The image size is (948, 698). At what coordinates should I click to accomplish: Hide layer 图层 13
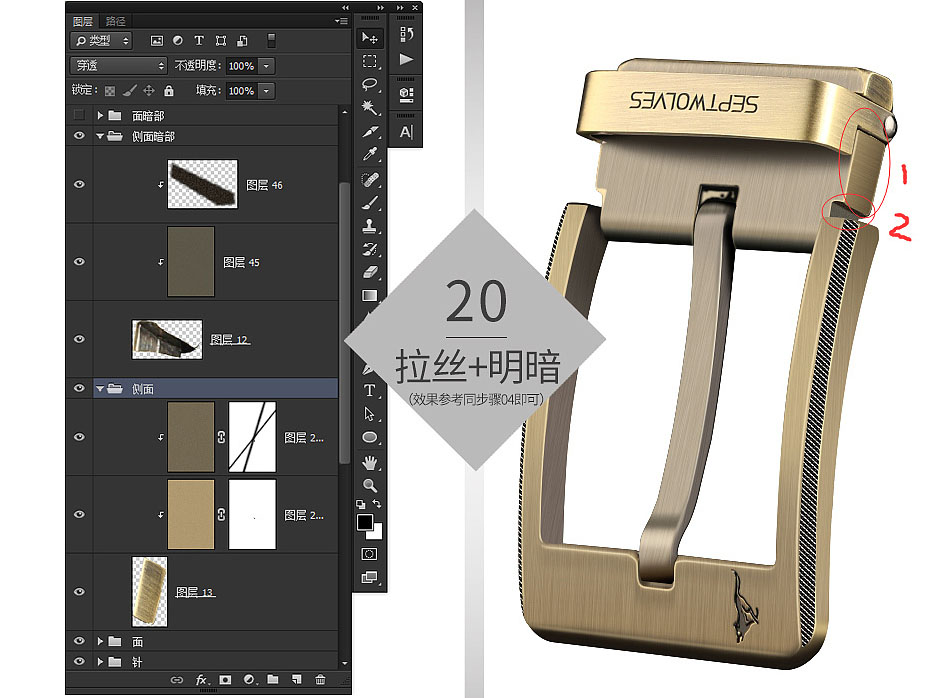pos(79,592)
